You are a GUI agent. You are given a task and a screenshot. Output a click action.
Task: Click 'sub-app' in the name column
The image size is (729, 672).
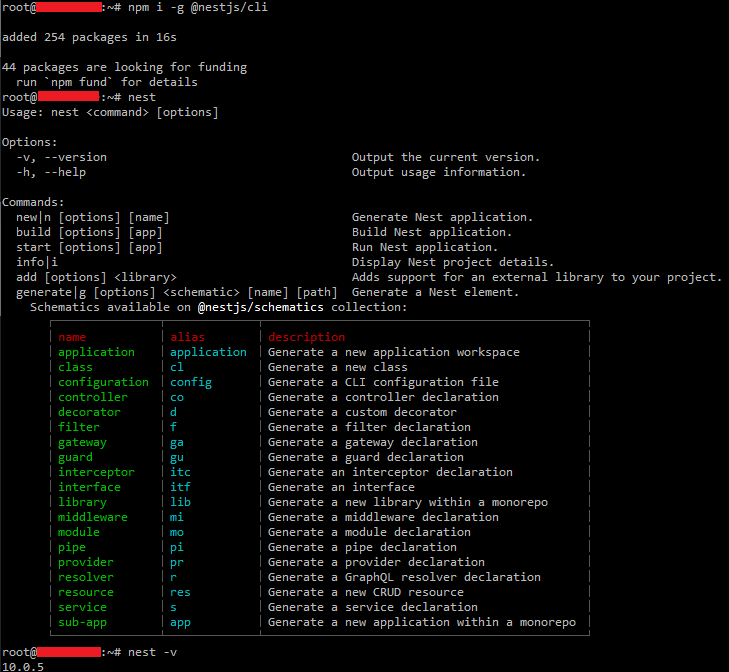pos(82,622)
